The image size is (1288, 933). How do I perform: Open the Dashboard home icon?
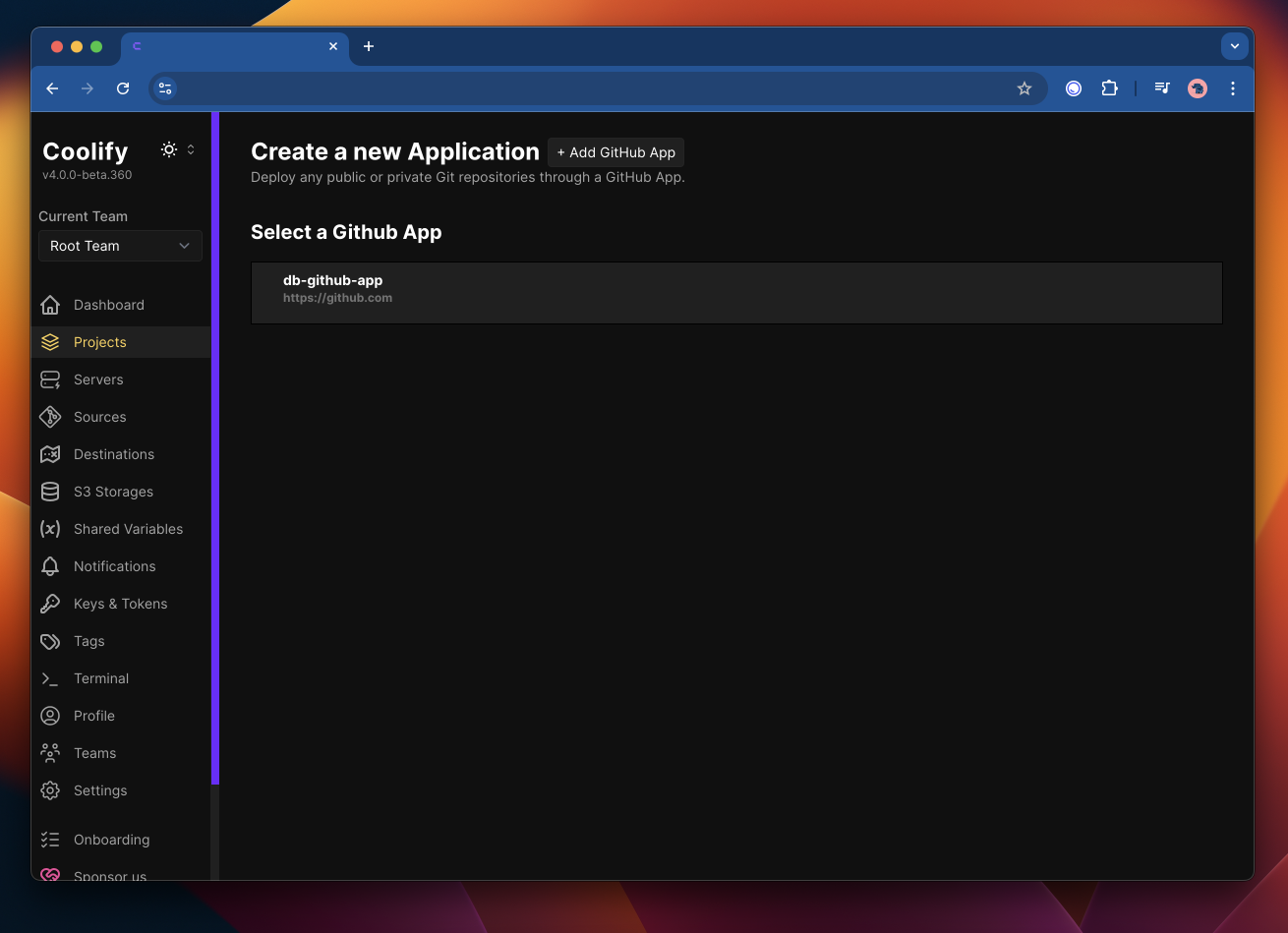[50, 305]
